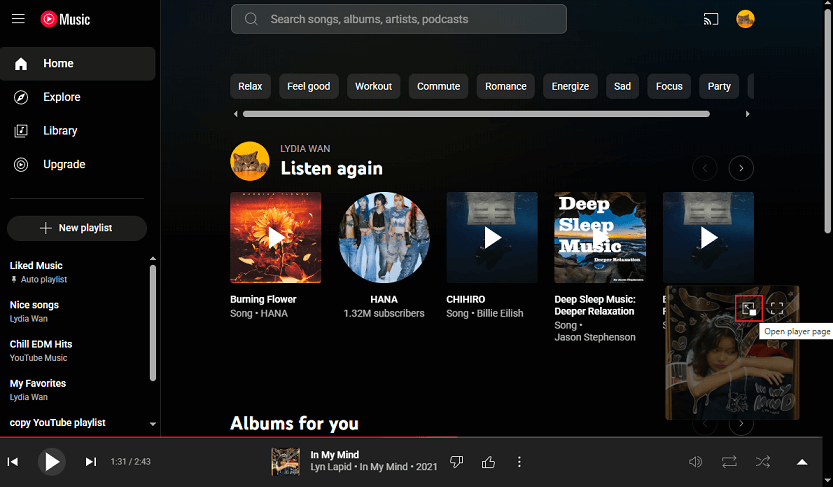Open the cast to device icon
The image size is (833, 487).
tap(711, 19)
